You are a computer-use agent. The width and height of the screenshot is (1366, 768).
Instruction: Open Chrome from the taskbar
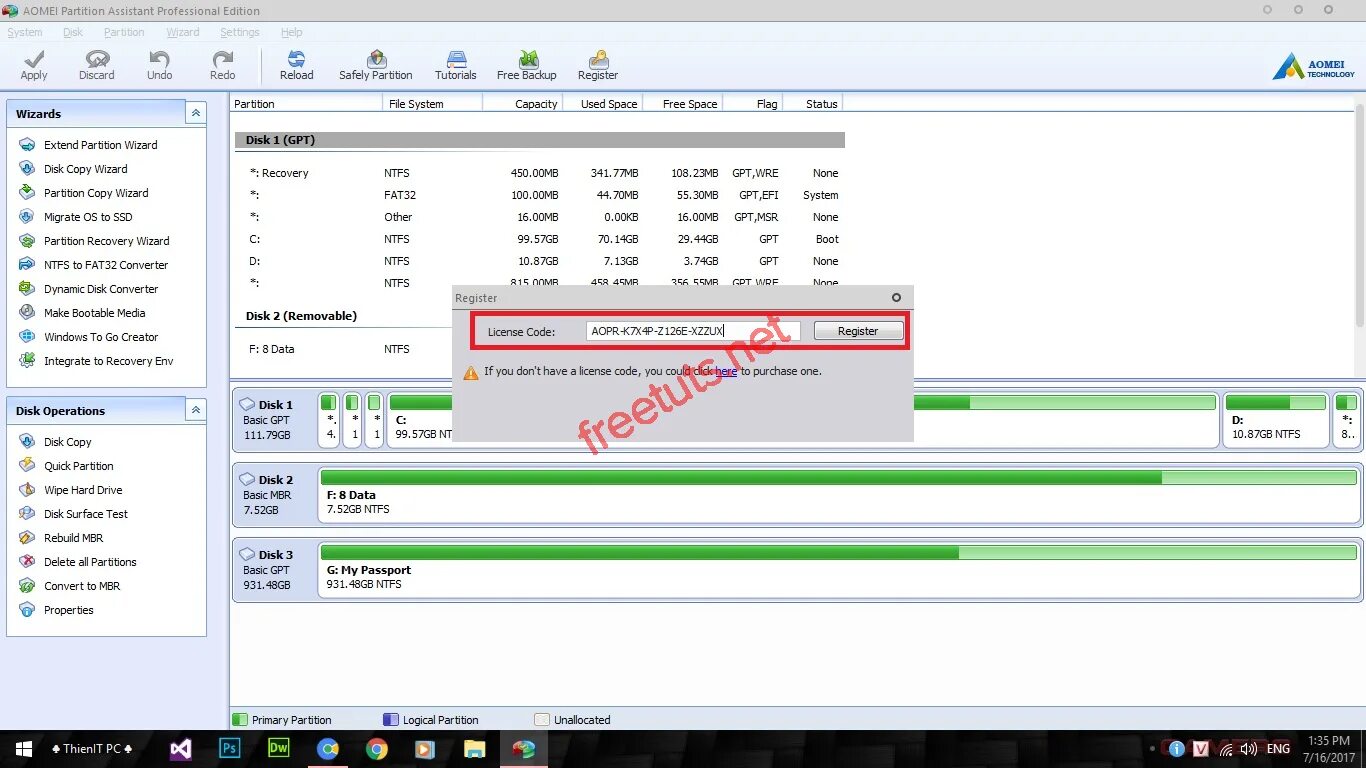pyautogui.click(x=376, y=748)
